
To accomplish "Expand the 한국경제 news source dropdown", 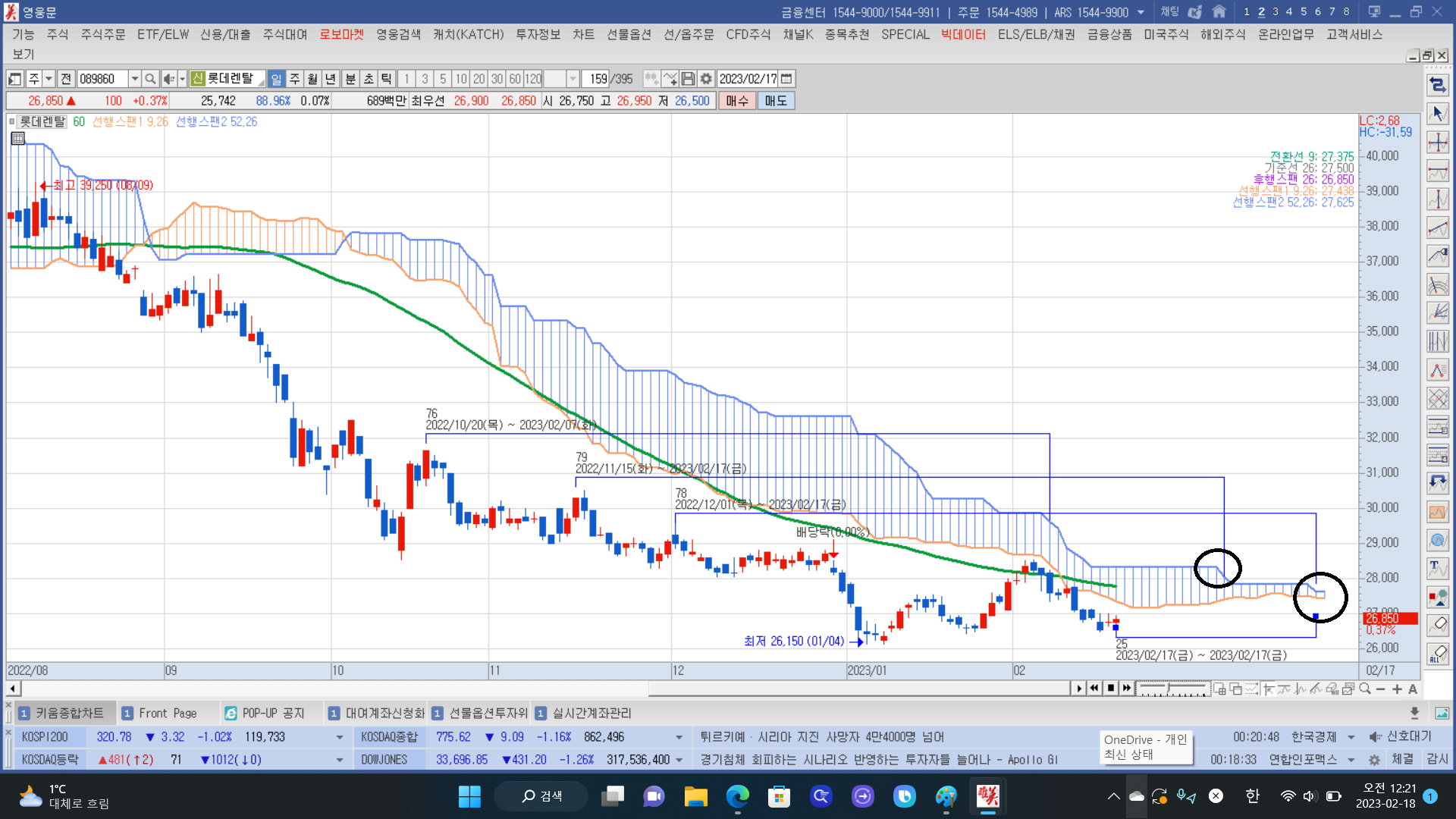I will coord(1351,737).
